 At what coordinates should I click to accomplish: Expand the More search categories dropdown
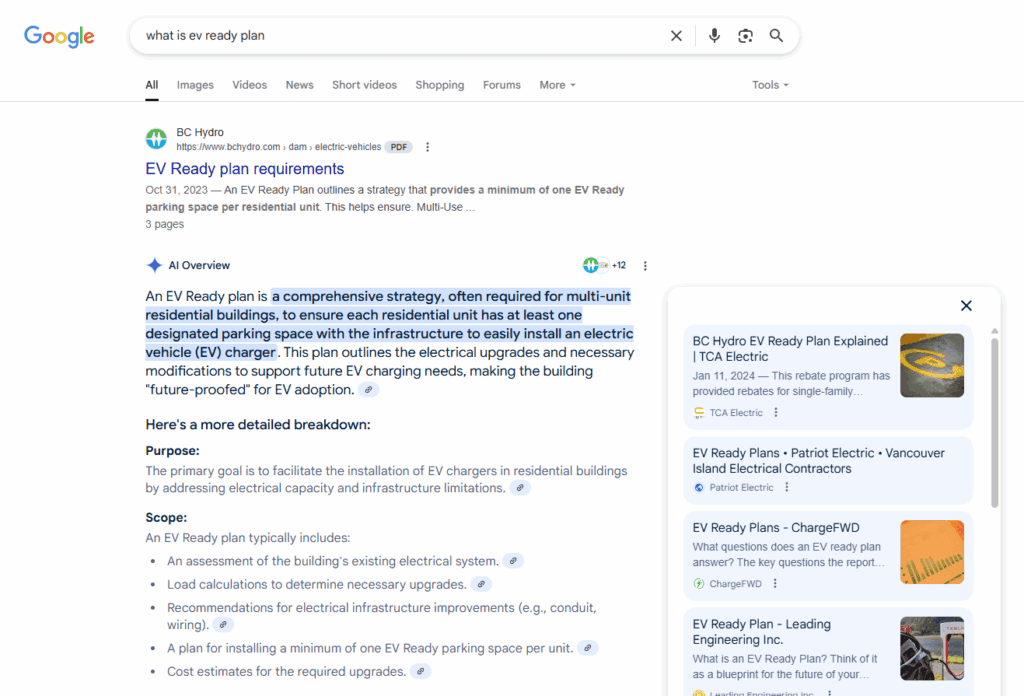pos(557,85)
